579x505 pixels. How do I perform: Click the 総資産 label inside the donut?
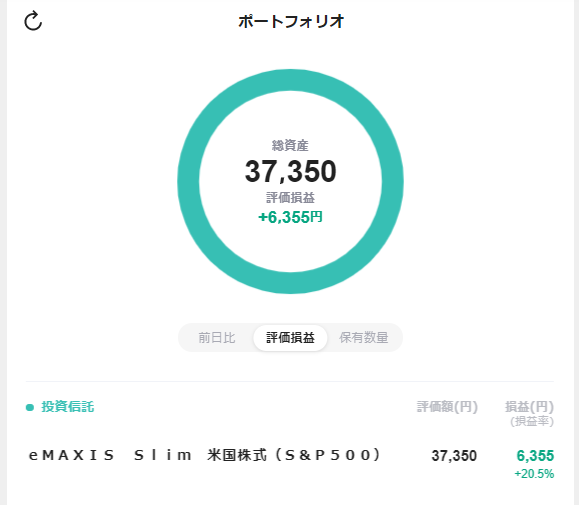[290, 145]
